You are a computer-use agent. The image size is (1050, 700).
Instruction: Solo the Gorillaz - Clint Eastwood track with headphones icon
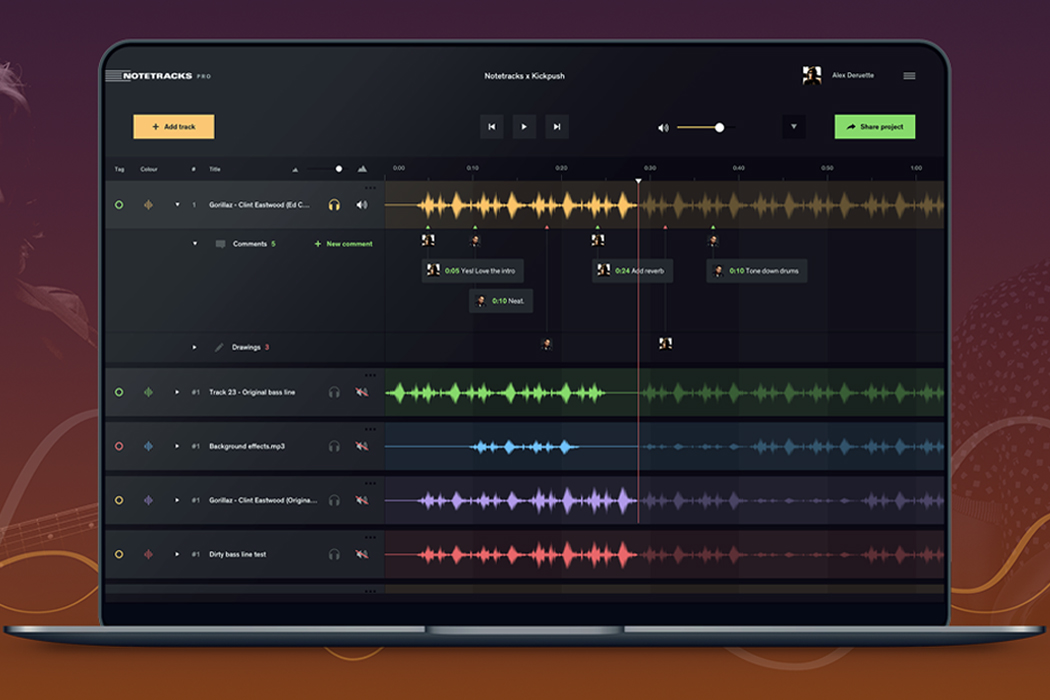(332, 203)
